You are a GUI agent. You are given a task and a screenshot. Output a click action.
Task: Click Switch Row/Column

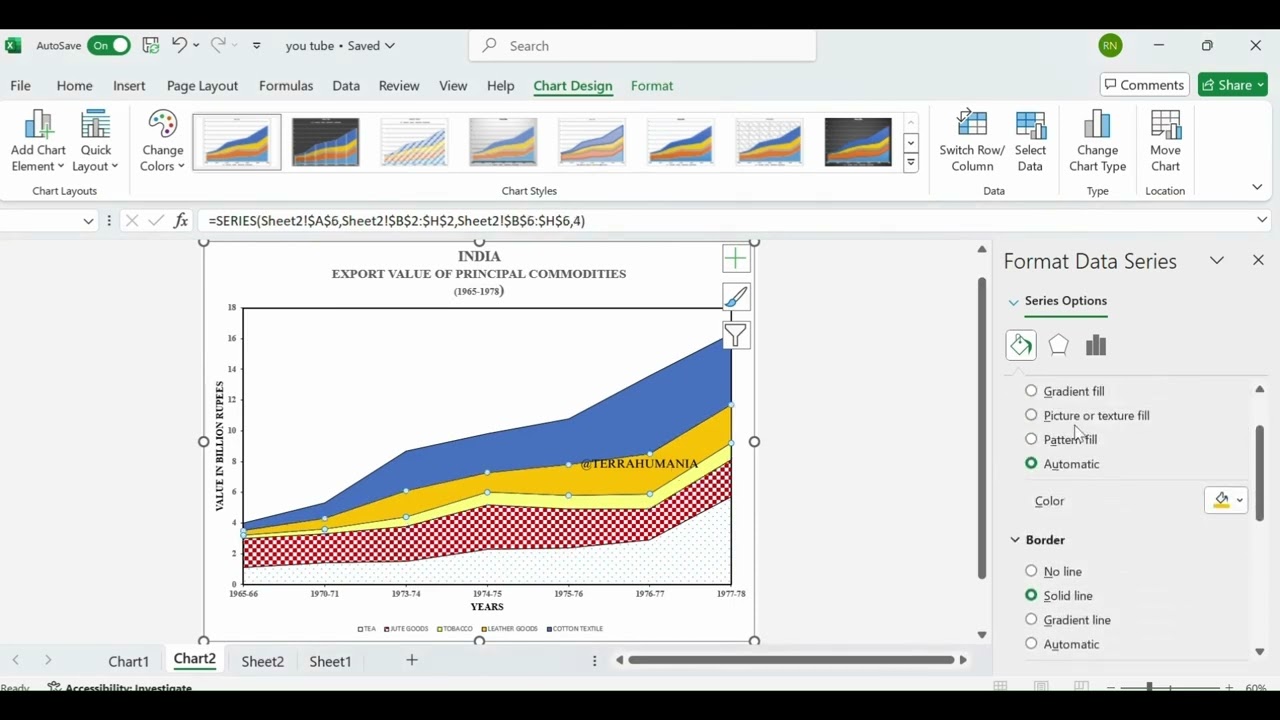[x=972, y=141]
